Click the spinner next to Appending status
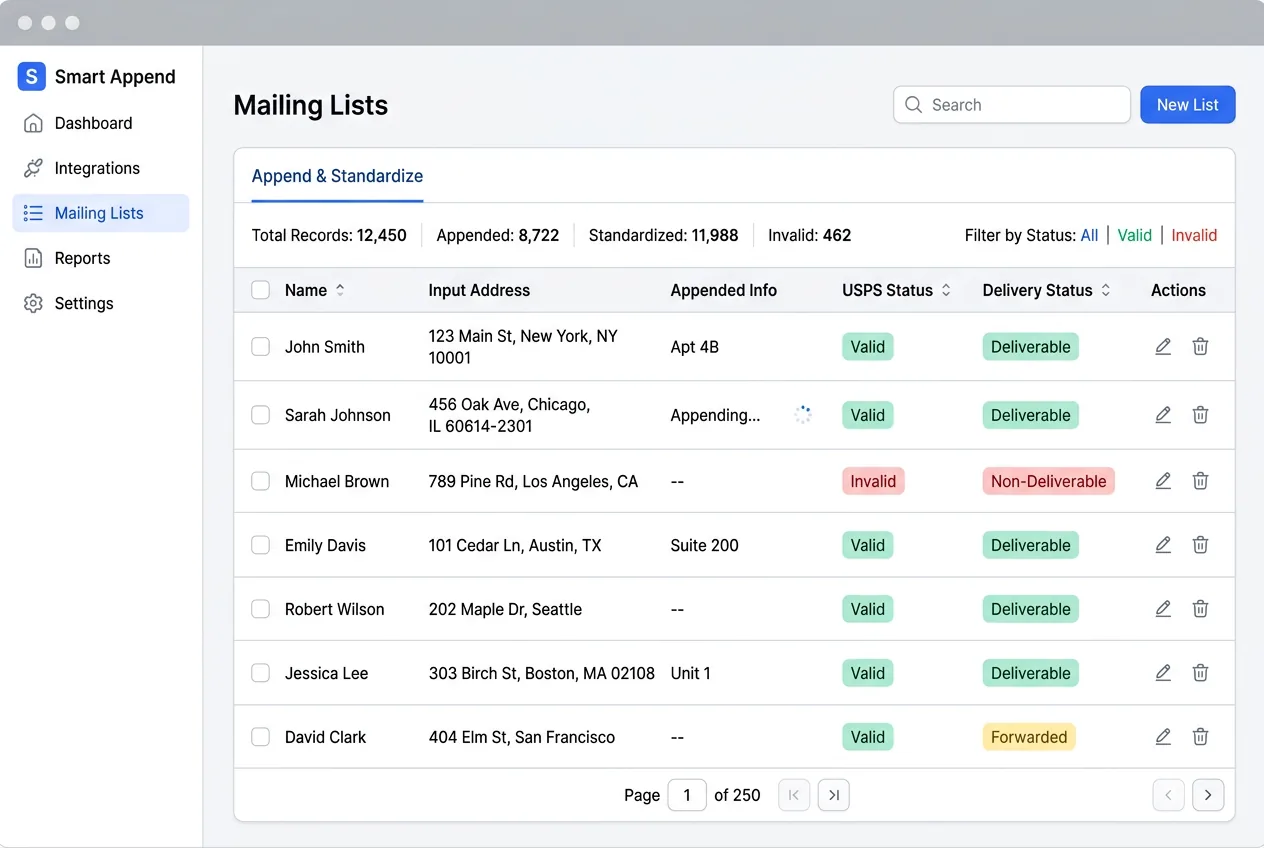1264x848 pixels. (803, 414)
